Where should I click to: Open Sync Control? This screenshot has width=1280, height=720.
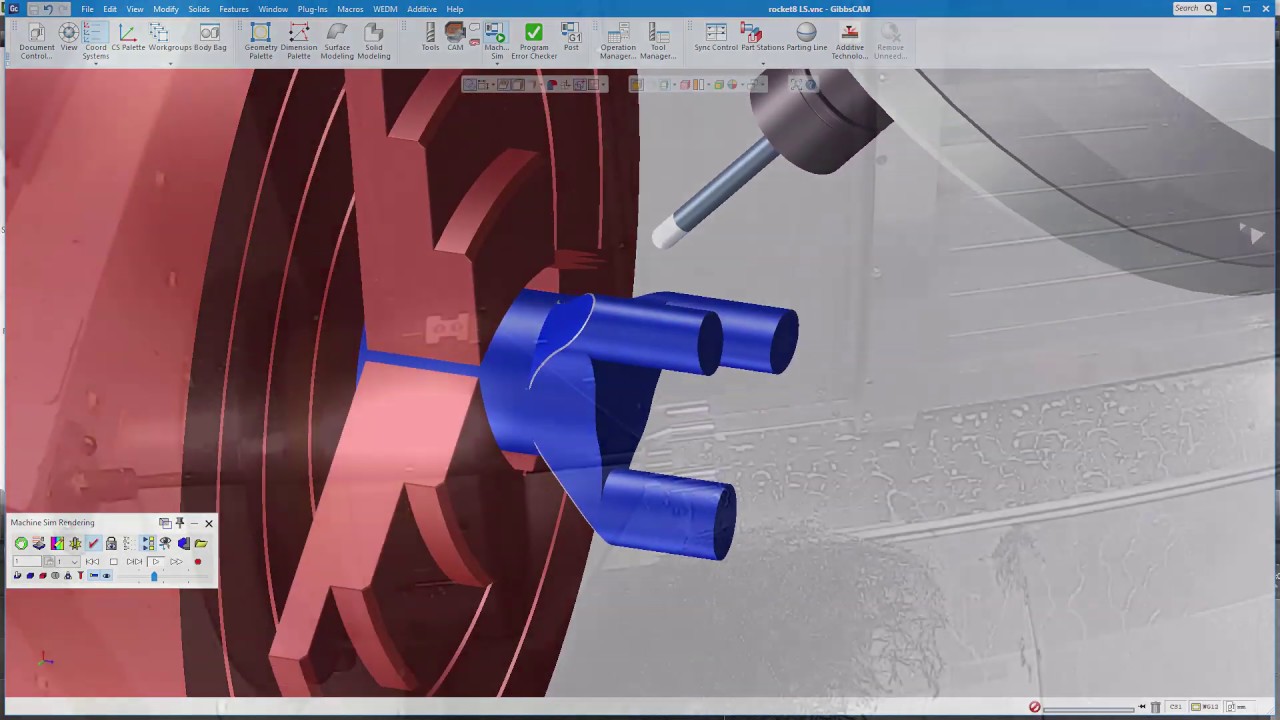[716, 38]
